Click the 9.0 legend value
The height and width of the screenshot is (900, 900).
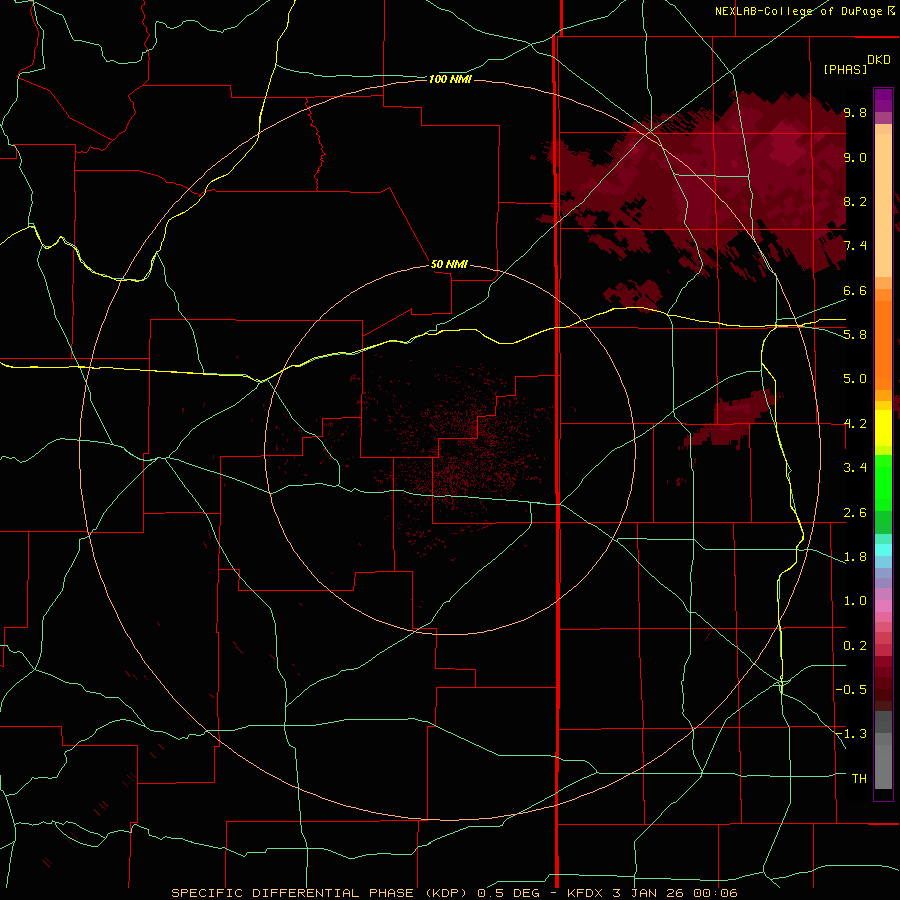pyautogui.click(x=855, y=157)
